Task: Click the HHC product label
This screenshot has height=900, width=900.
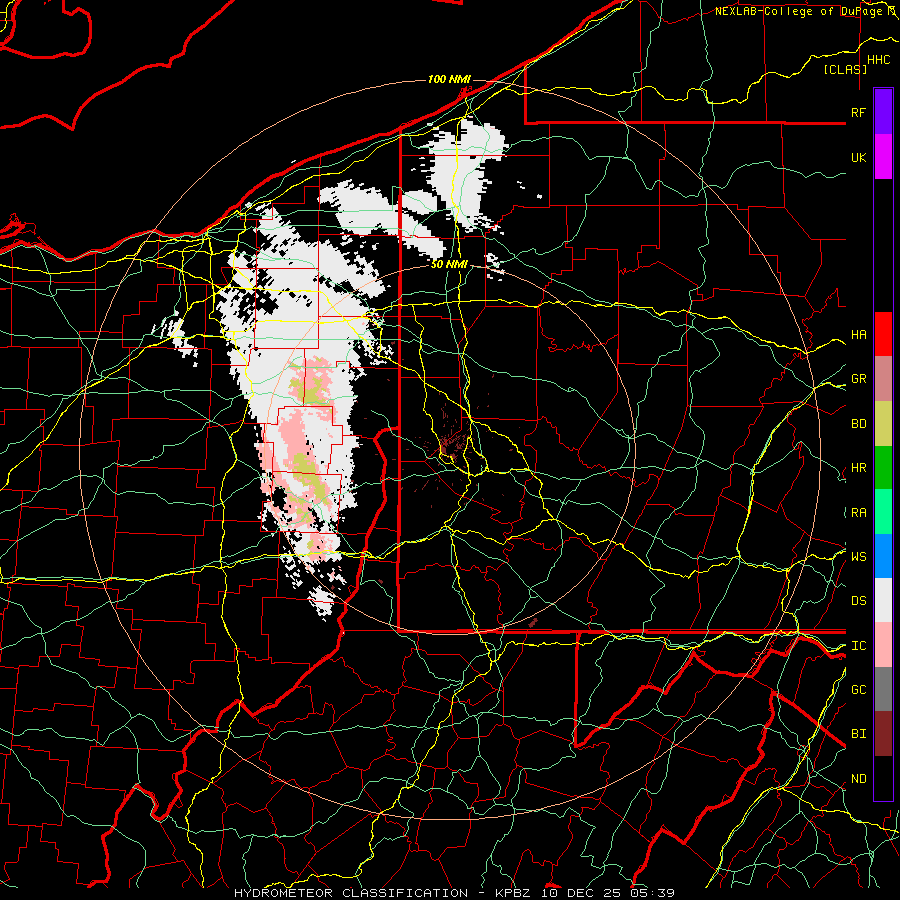Action: pos(878,59)
